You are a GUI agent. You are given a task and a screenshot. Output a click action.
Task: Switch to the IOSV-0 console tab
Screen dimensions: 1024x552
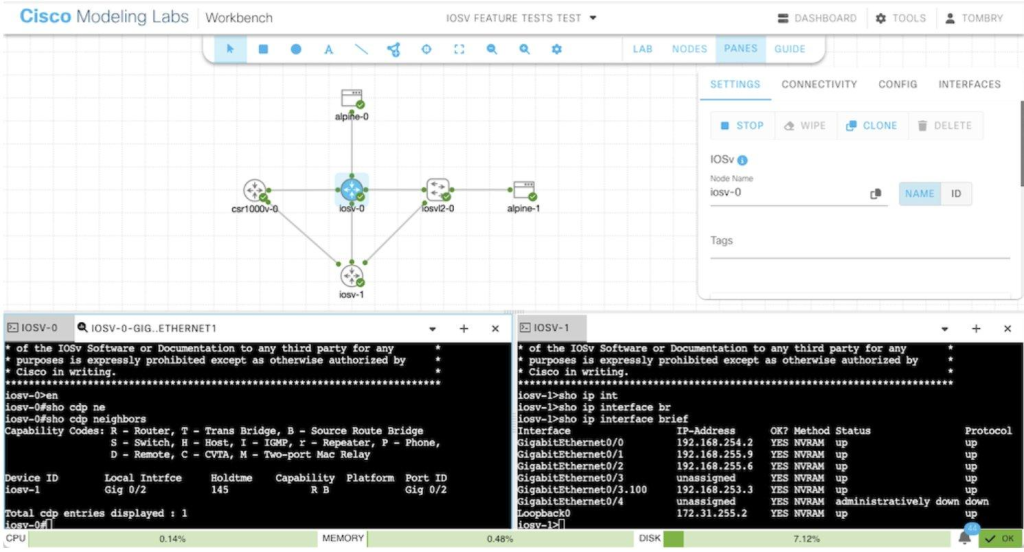click(39, 328)
